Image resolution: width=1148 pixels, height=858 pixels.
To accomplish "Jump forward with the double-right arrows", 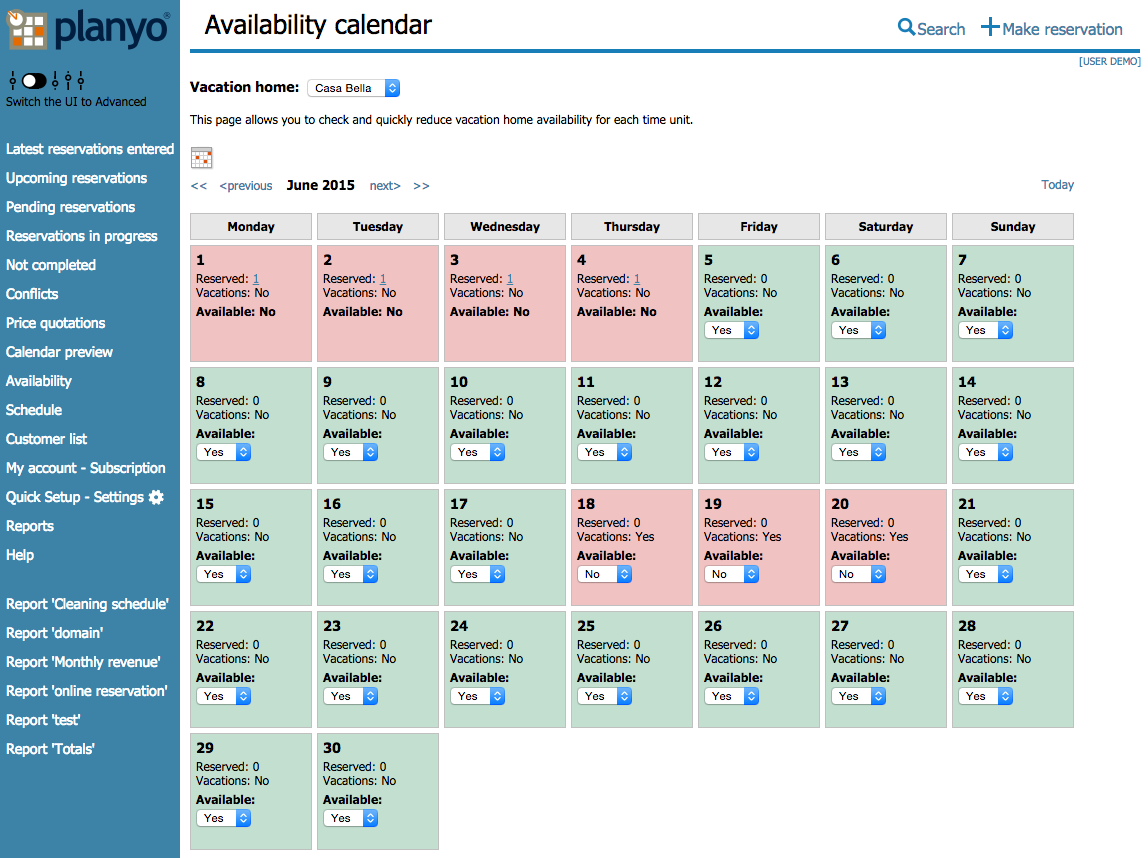I will (x=421, y=186).
